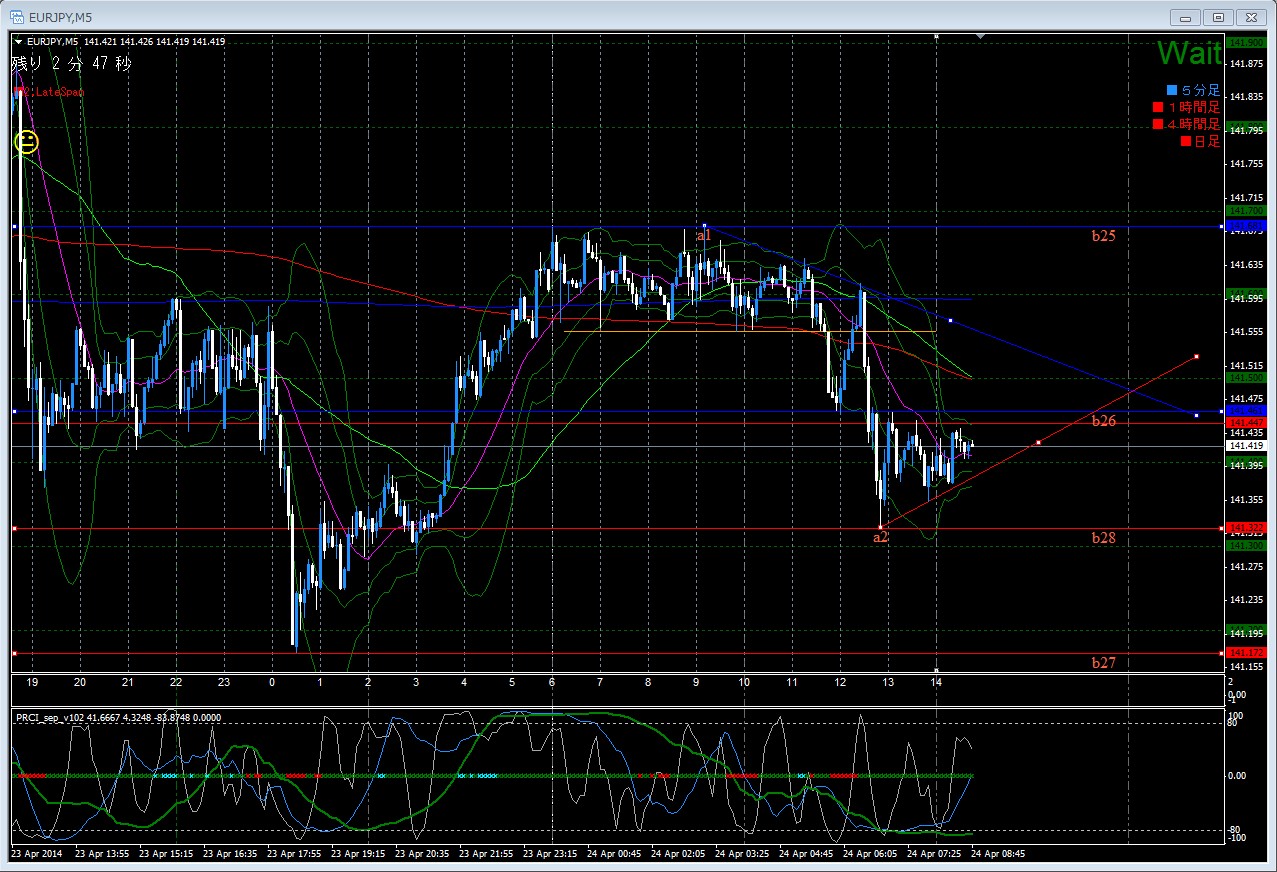The image size is (1277, 872).
Task: Click the blue 141.461 price tag on the axis
Action: (x=1246, y=411)
